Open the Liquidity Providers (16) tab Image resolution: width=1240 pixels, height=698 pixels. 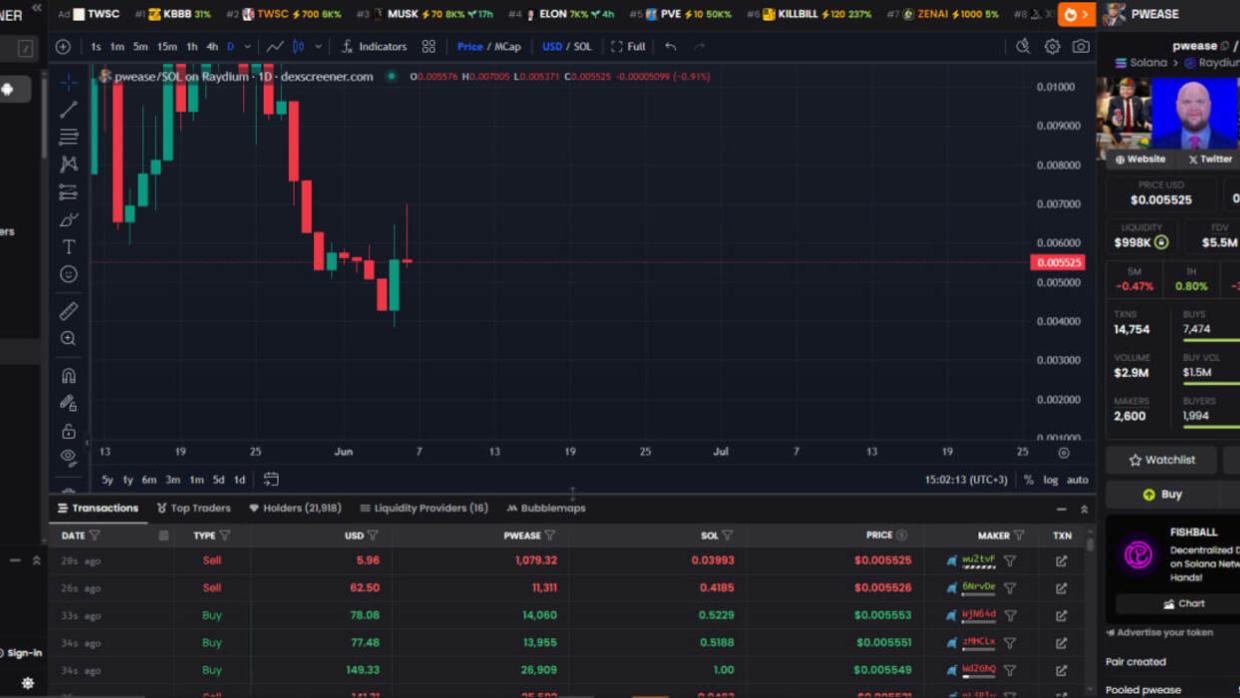point(424,508)
